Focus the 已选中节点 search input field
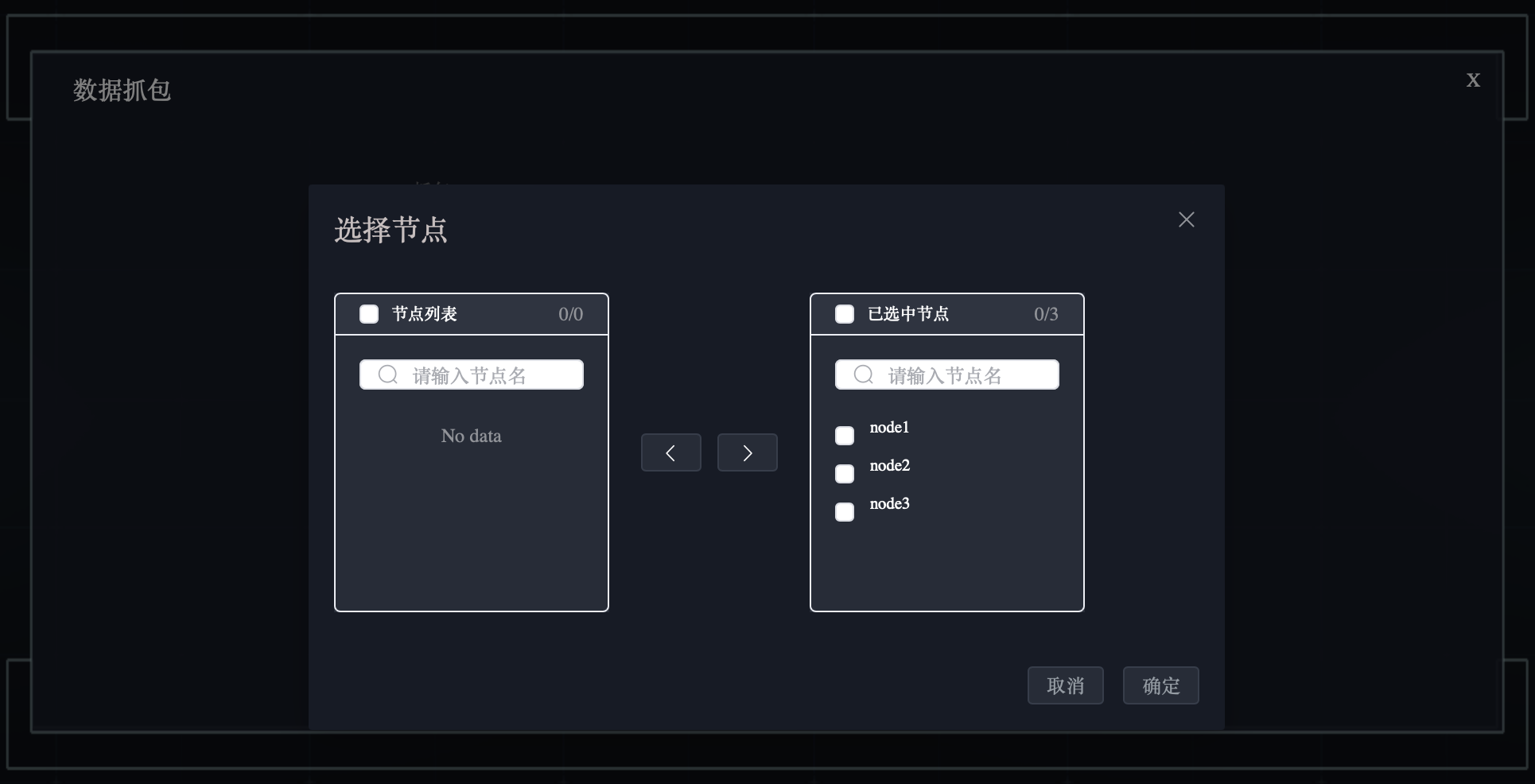 961,375
